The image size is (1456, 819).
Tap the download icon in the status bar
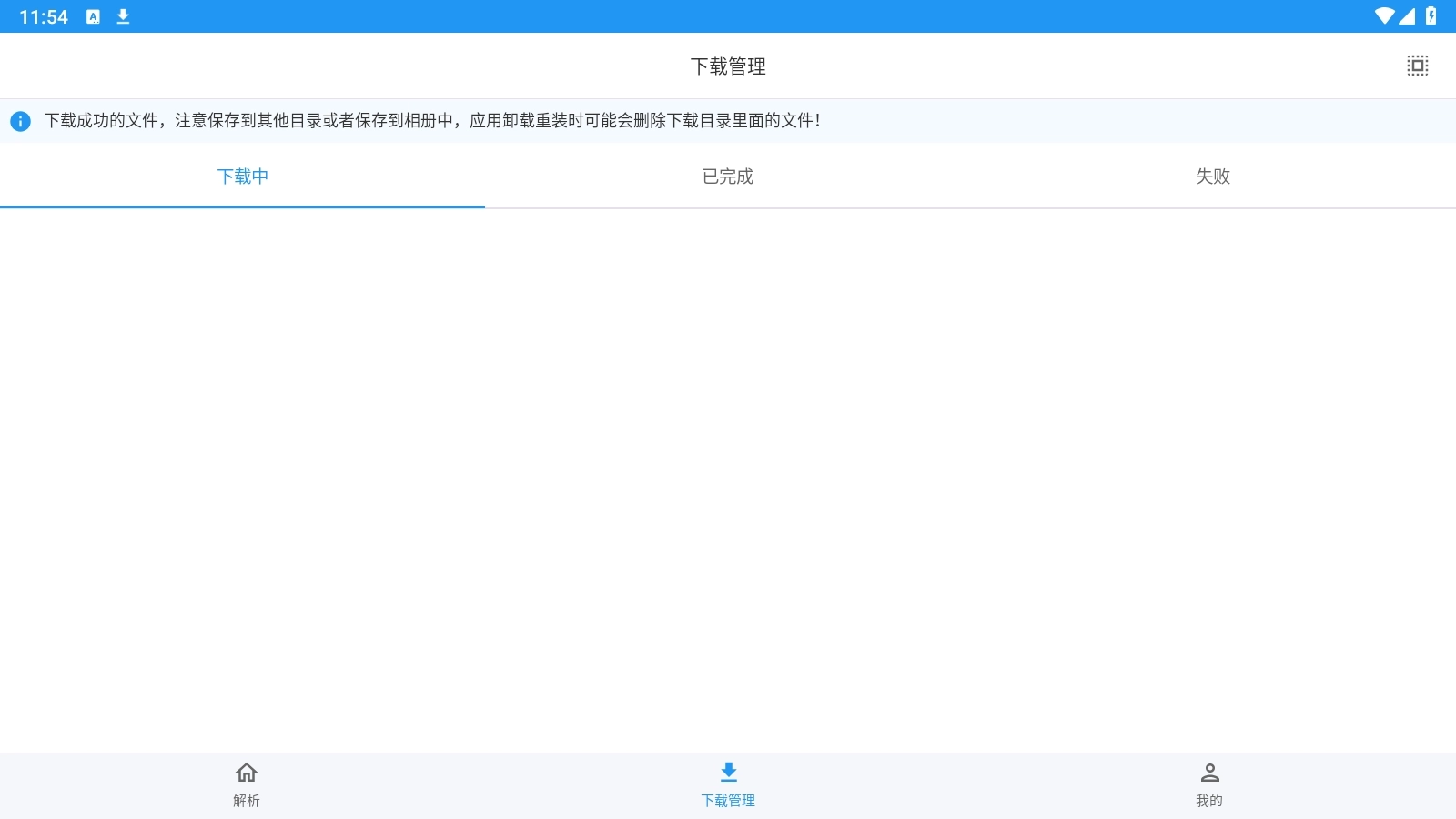click(123, 15)
